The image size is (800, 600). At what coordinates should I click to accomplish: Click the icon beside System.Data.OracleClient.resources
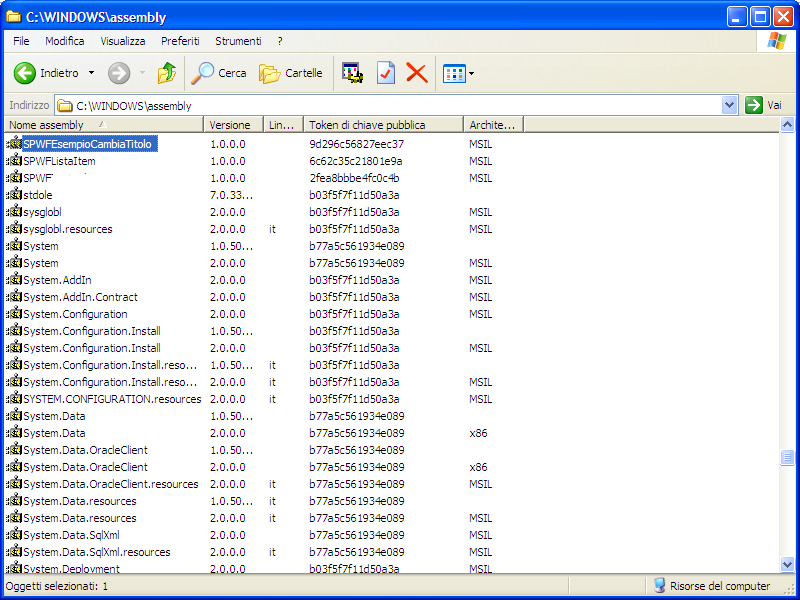coord(14,484)
